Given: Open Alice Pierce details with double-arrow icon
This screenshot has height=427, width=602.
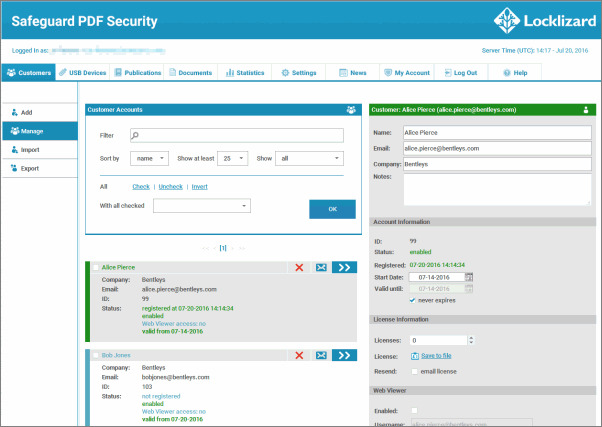Looking at the screenshot, I should tap(344, 267).
